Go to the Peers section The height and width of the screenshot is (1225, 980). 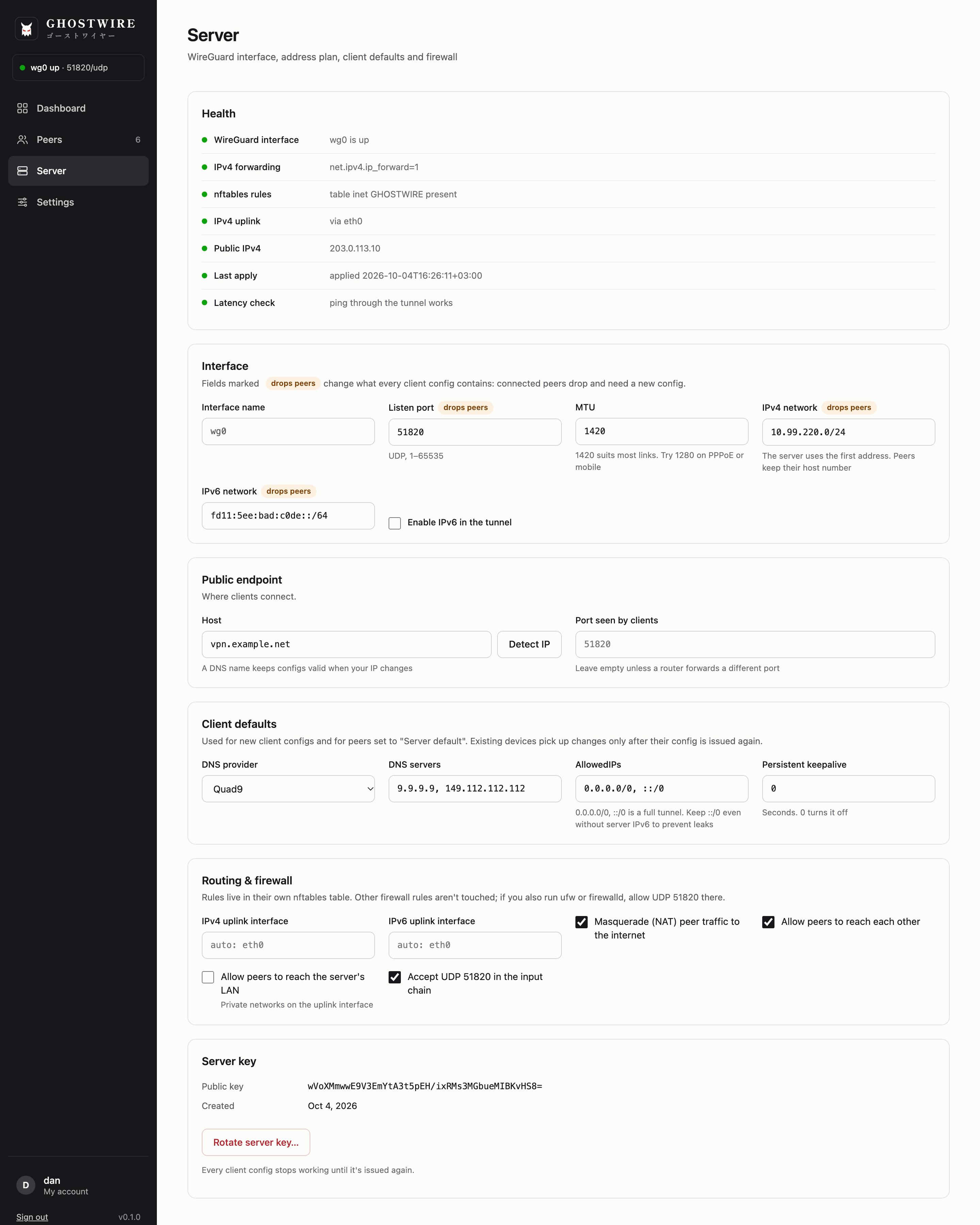tap(78, 140)
